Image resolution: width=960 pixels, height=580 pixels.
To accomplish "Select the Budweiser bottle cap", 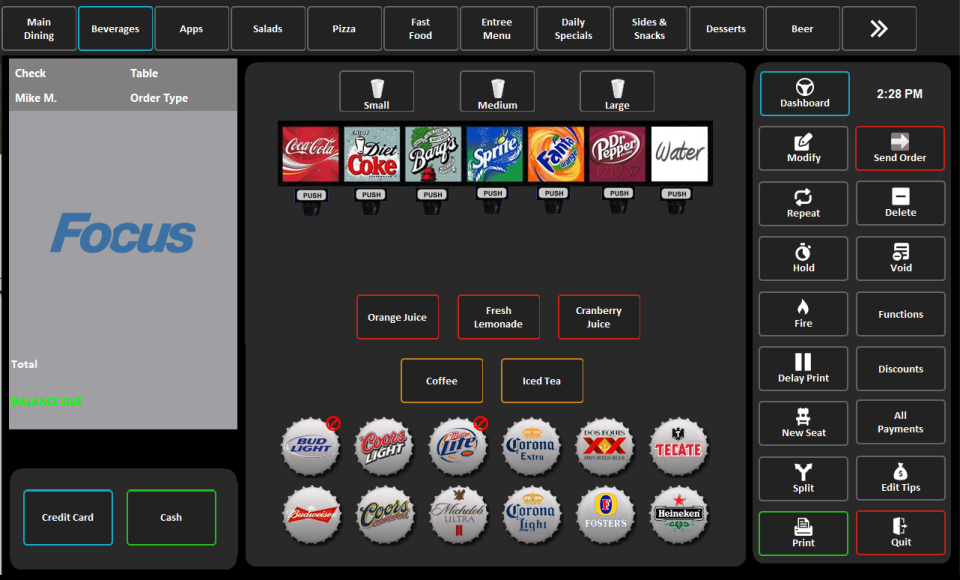I will (x=312, y=515).
